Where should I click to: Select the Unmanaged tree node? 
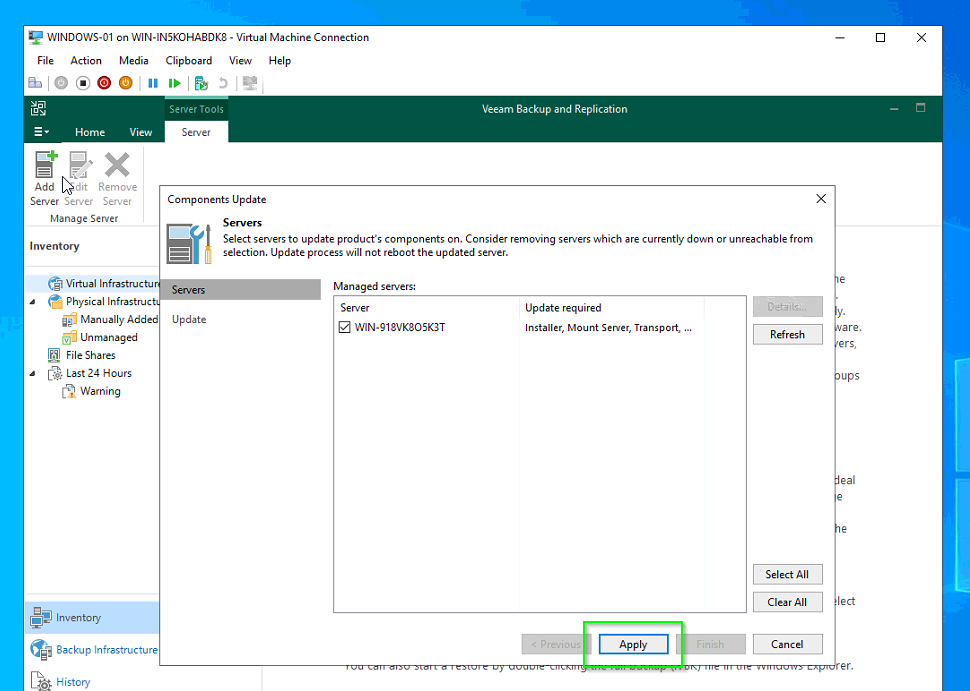click(109, 337)
